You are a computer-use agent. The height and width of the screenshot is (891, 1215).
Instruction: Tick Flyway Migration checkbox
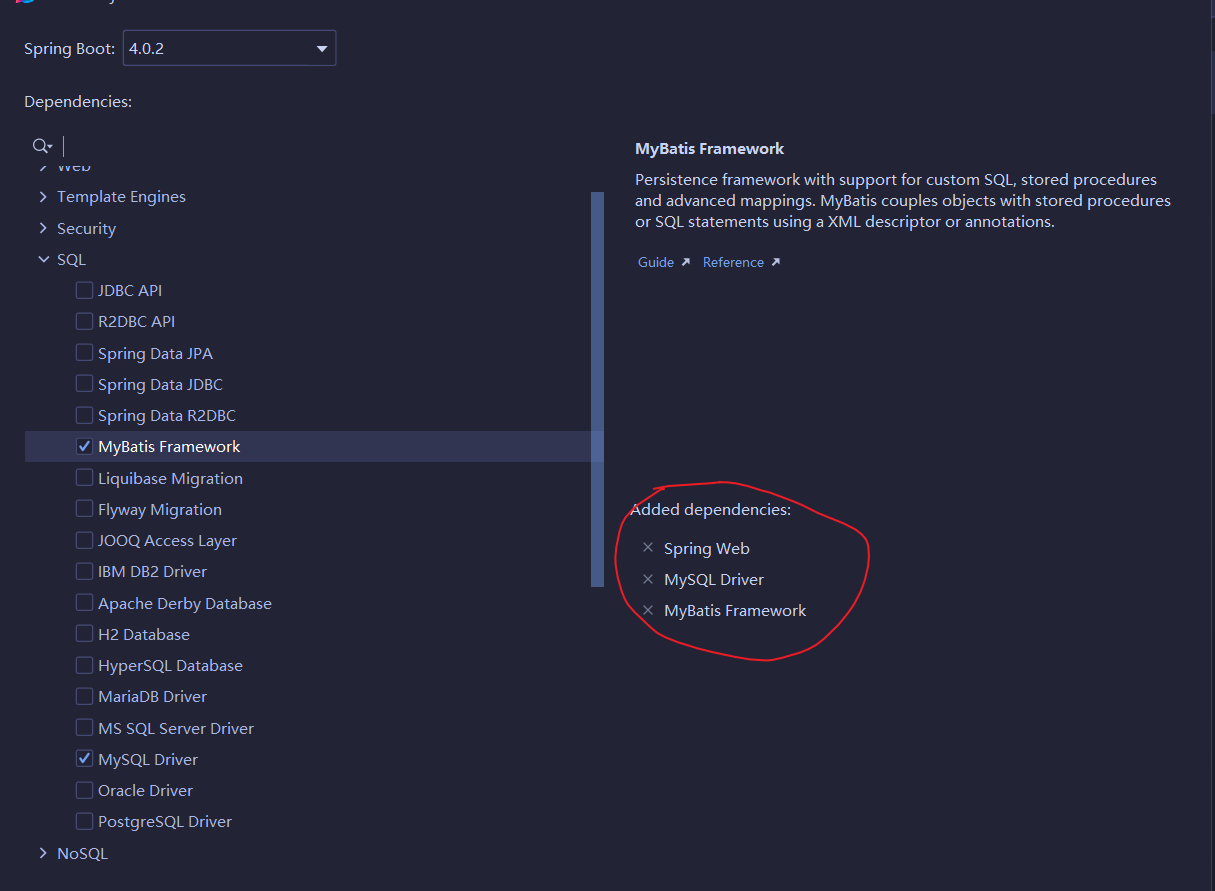point(85,509)
